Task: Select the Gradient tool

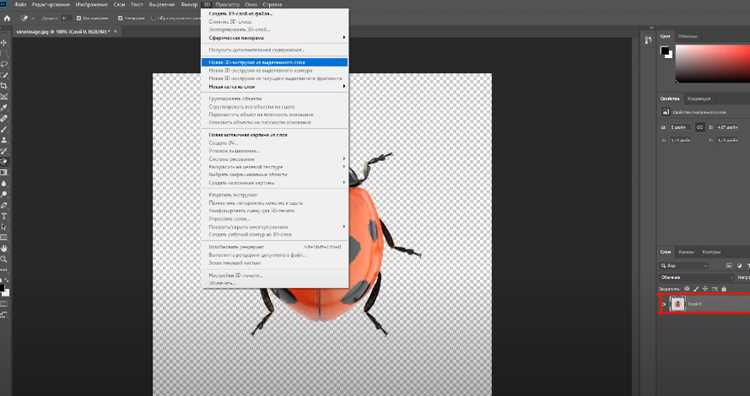Action: coord(4,172)
